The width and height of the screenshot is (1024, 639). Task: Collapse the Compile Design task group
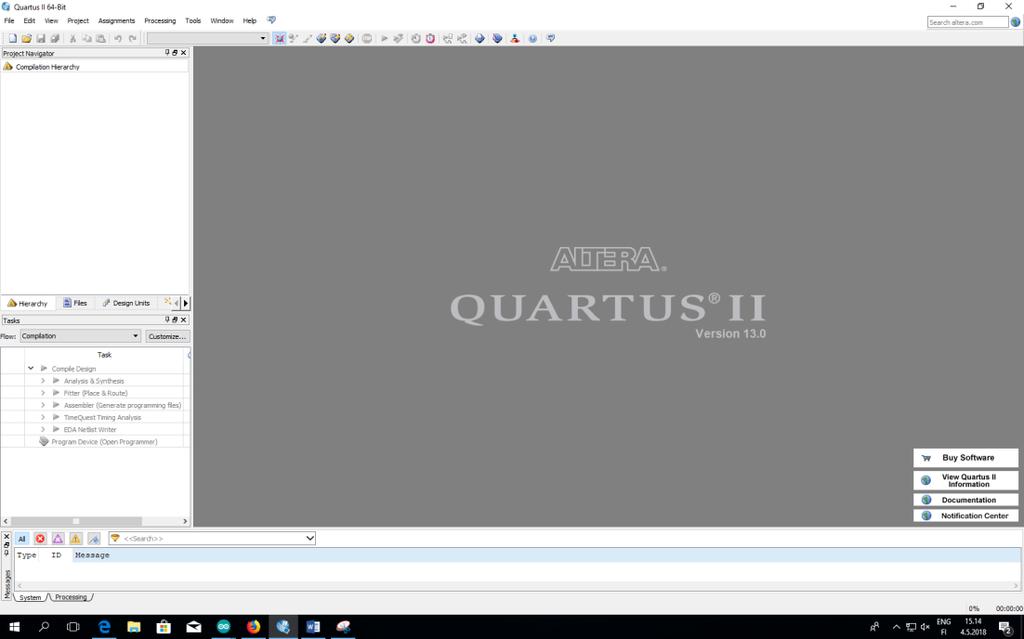31,369
